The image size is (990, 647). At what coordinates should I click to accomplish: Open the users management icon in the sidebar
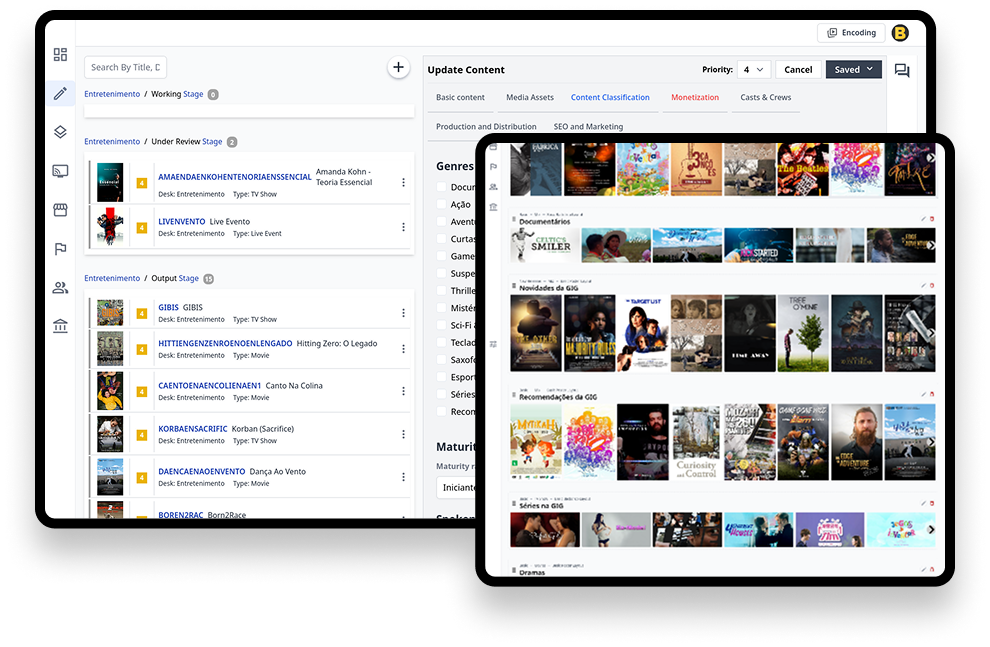tap(60, 287)
